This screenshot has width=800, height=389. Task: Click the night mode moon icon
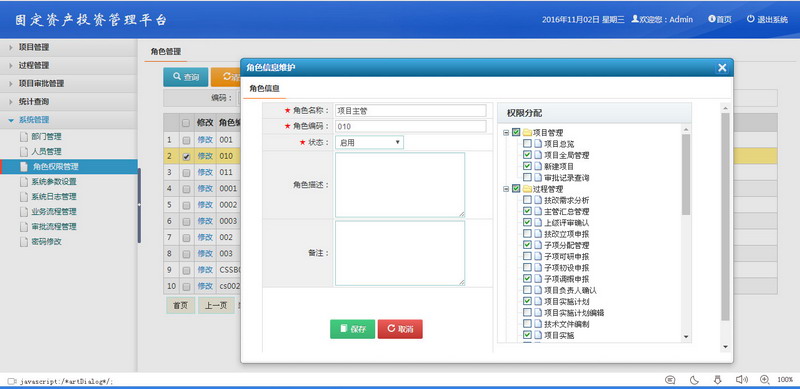click(x=694, y=379)
